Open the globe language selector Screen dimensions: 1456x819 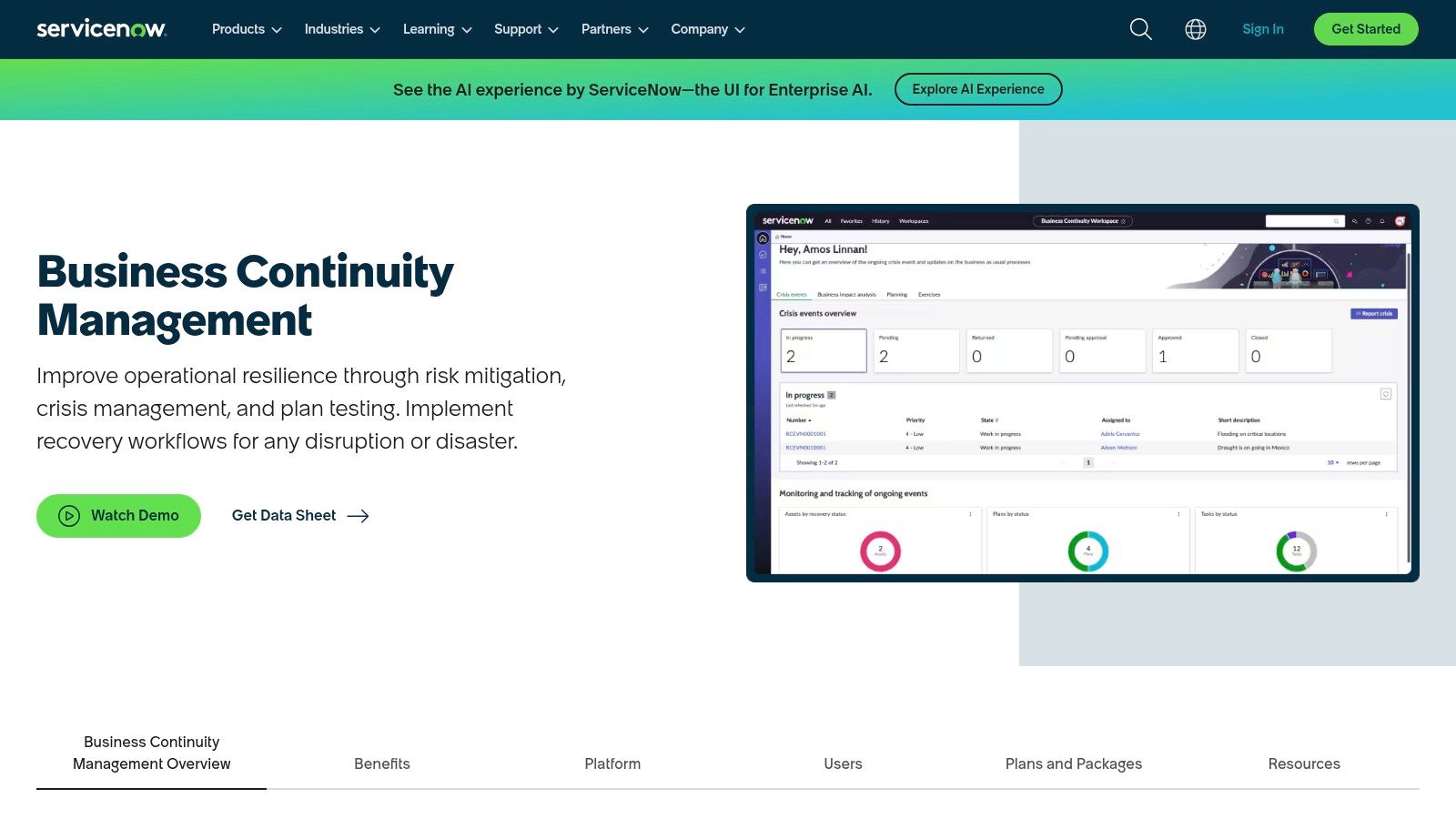(1195, 29)
